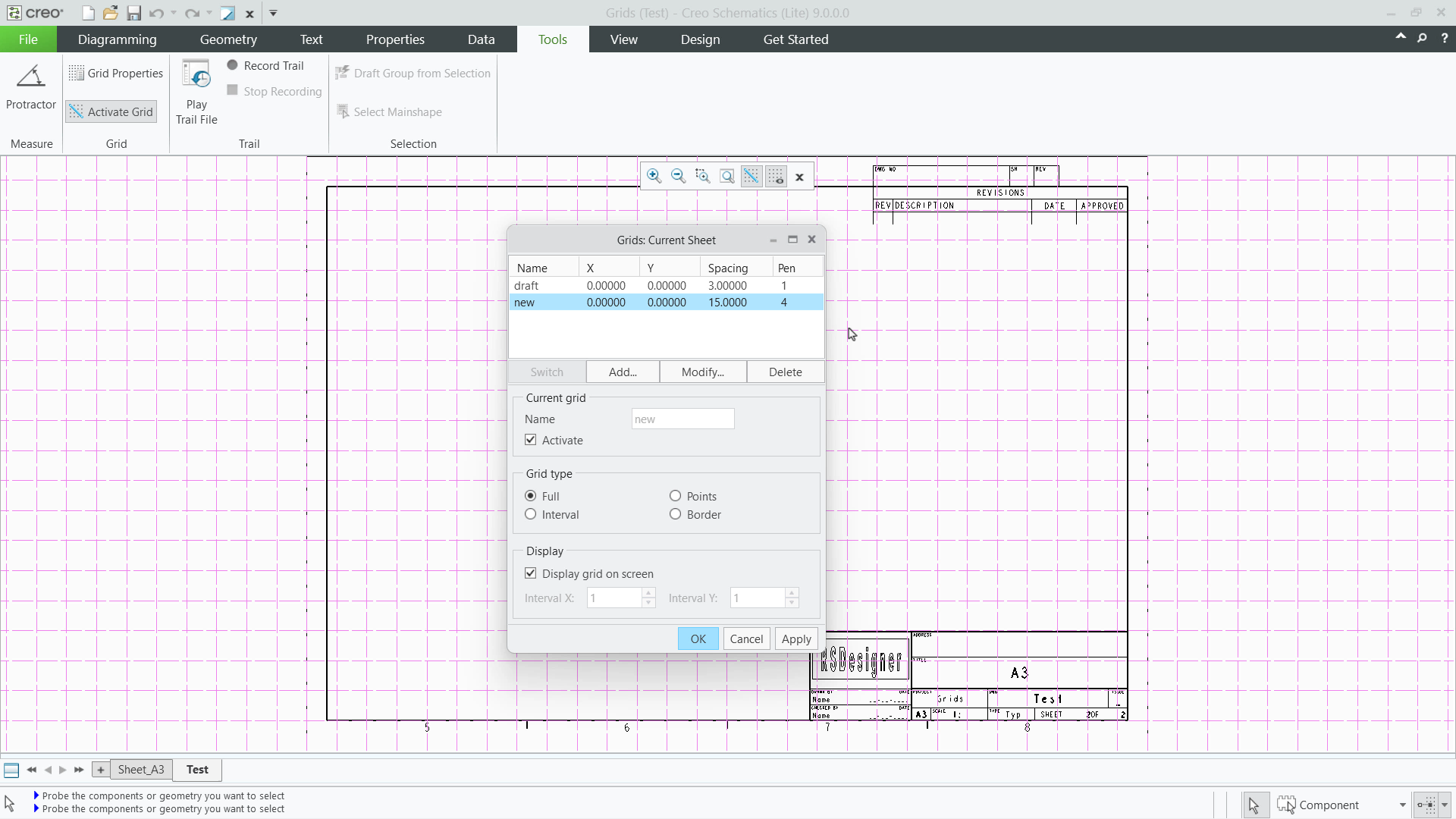Click the zoom to fit icon

point(726,177)
